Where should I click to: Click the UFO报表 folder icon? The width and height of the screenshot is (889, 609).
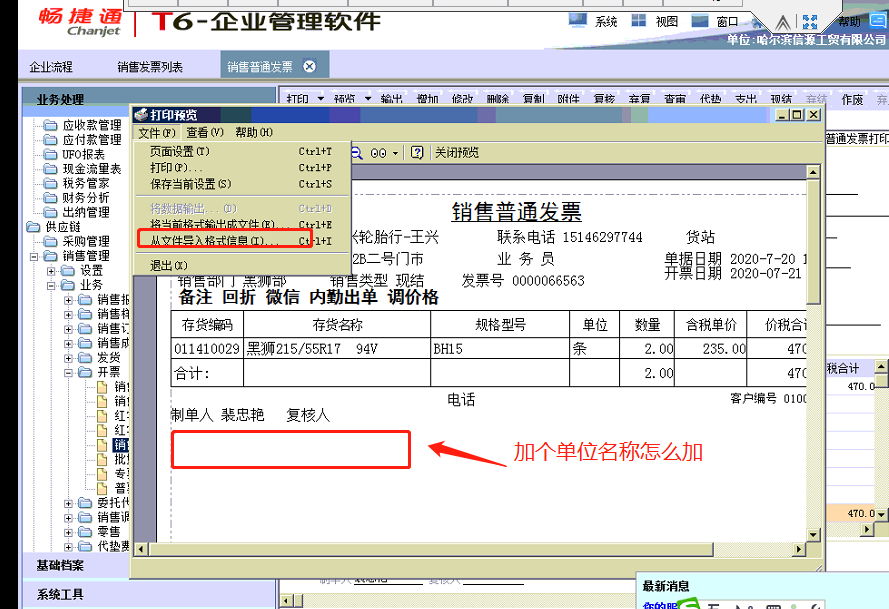pos(50,154)
